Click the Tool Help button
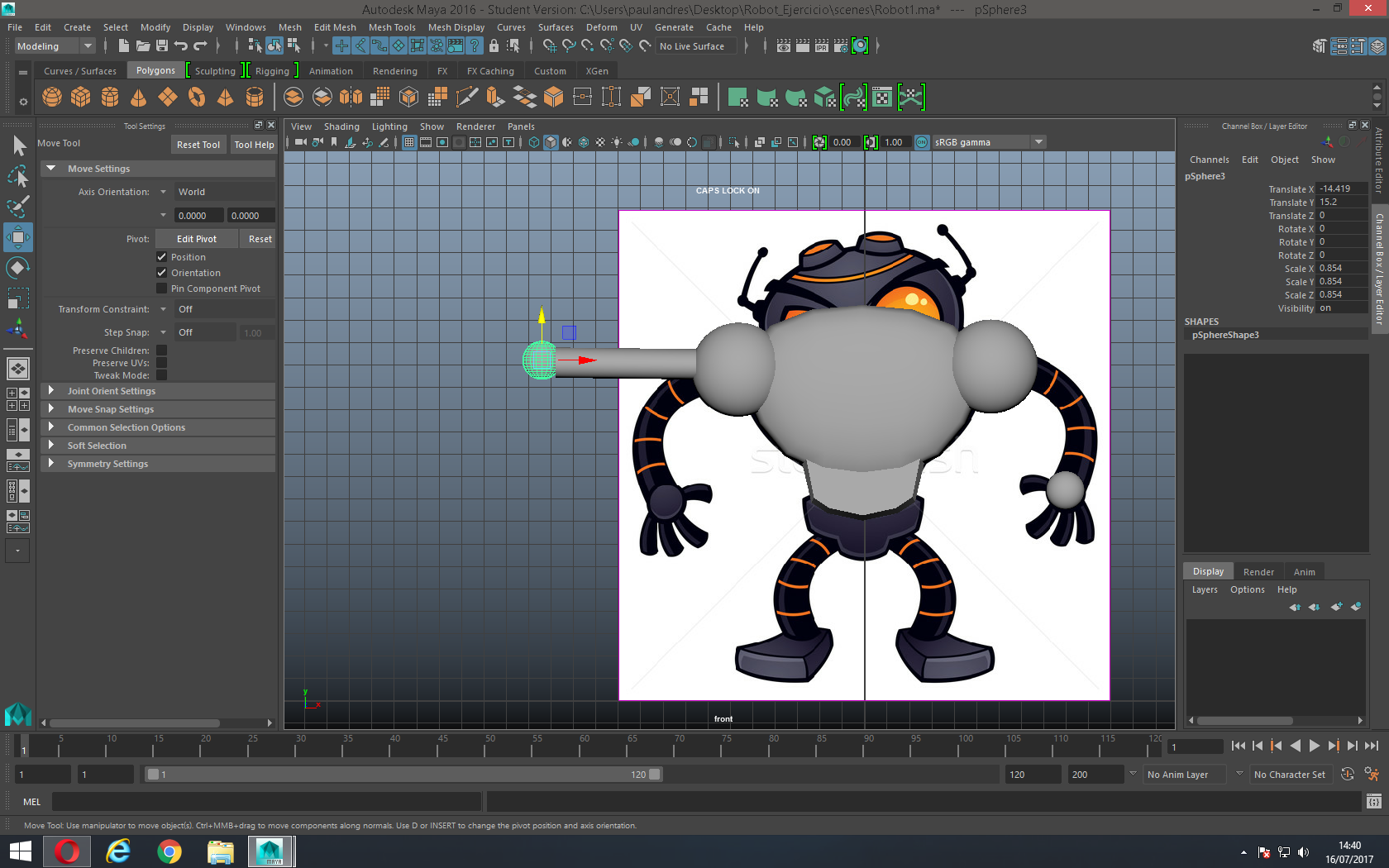Viewport: 1389px width, 868px height. coord(254,145)
